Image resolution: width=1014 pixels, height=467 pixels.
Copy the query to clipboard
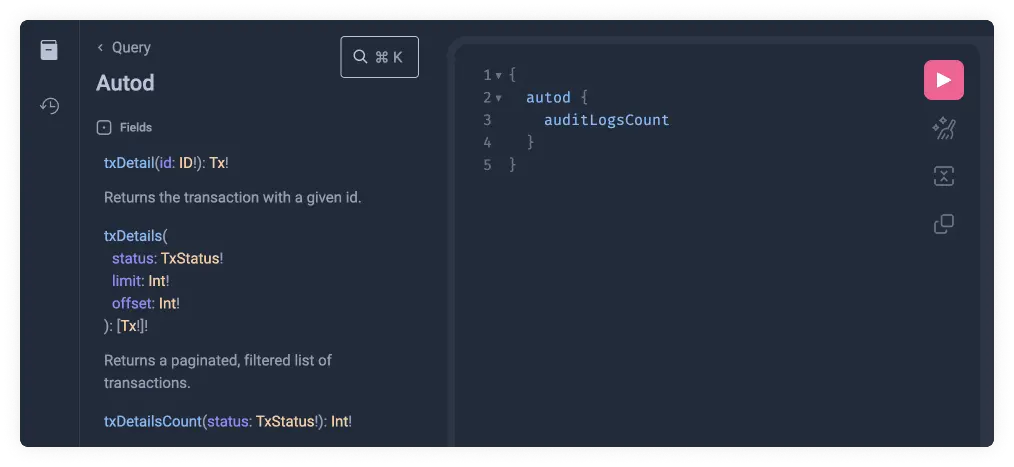943,224
